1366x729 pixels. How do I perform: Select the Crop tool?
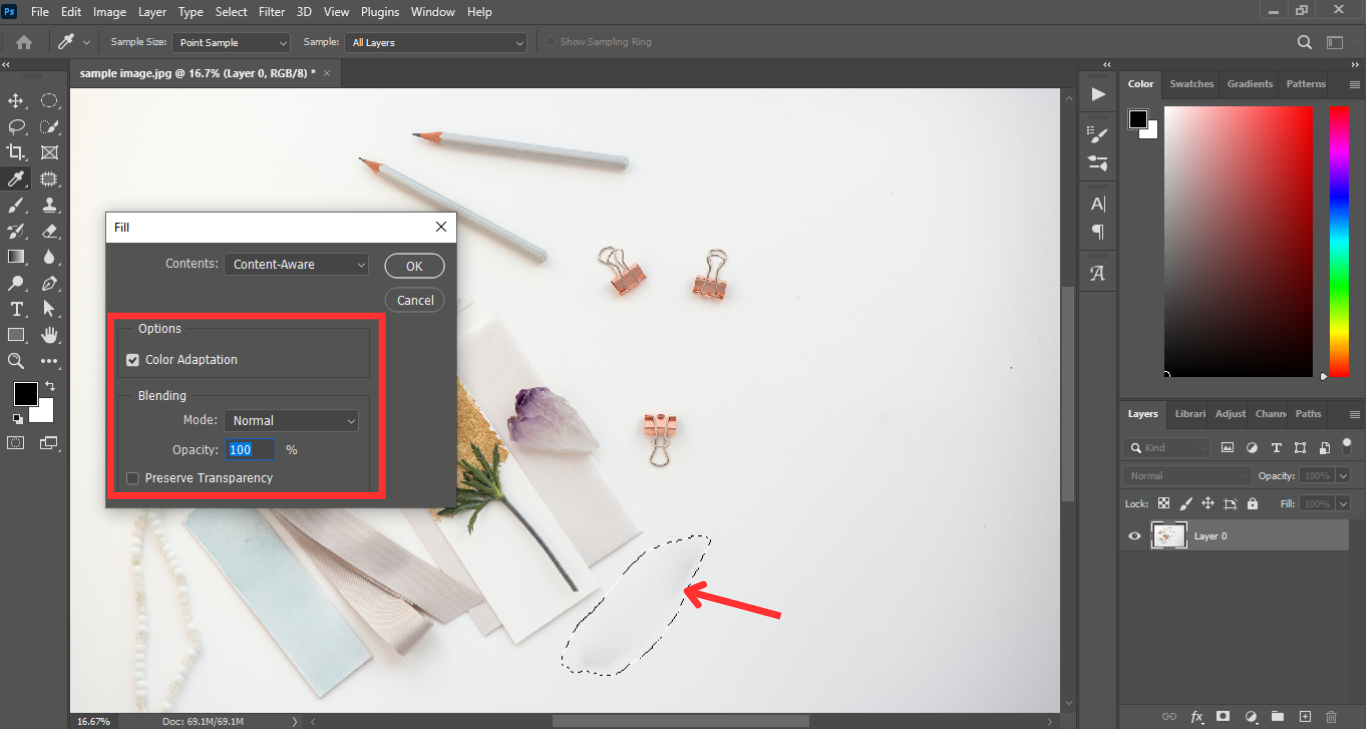click(x=16, y=153)
